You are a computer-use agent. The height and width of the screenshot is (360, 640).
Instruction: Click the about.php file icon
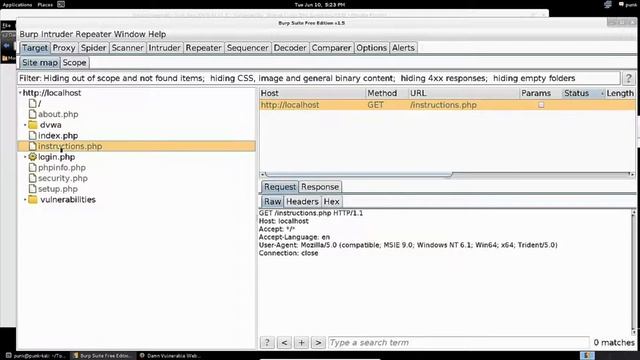click(x=32, y=114)
